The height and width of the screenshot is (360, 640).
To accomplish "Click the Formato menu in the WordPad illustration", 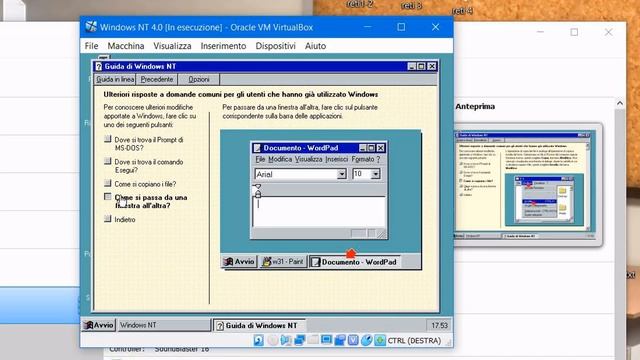I will 363,159.
